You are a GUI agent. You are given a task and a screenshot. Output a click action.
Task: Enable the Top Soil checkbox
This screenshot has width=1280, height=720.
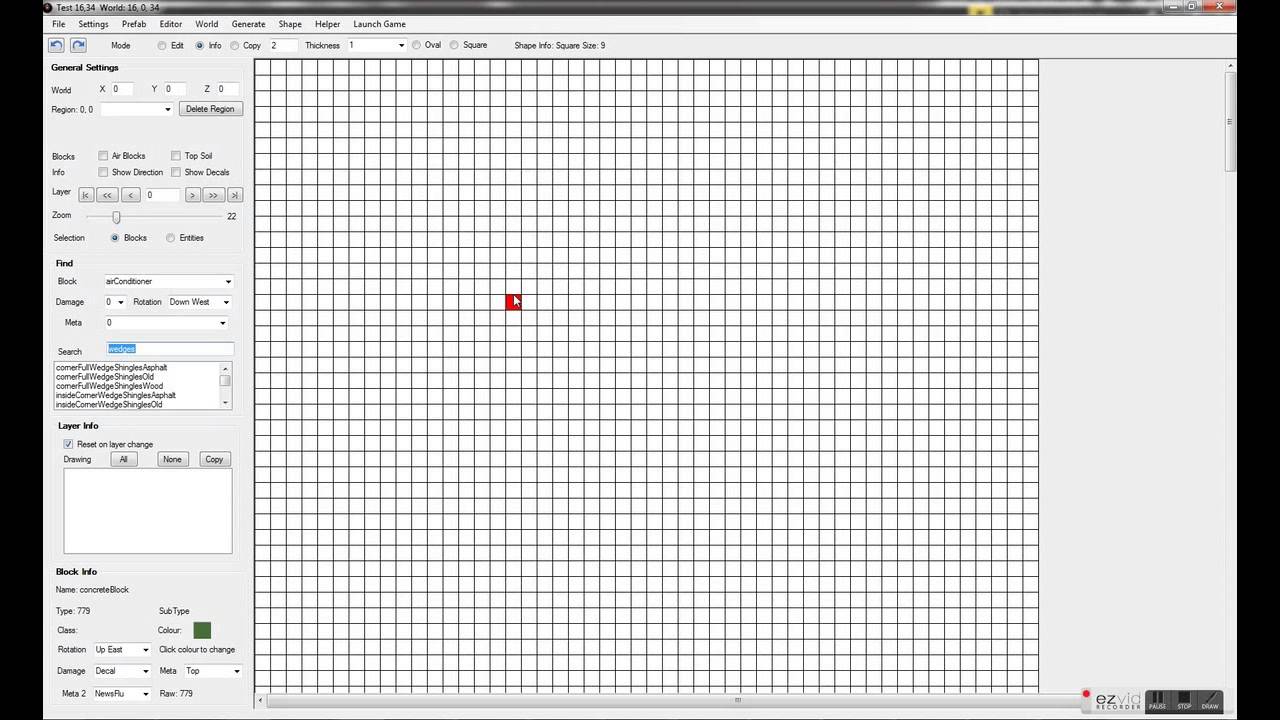click(x=176, y=156)
